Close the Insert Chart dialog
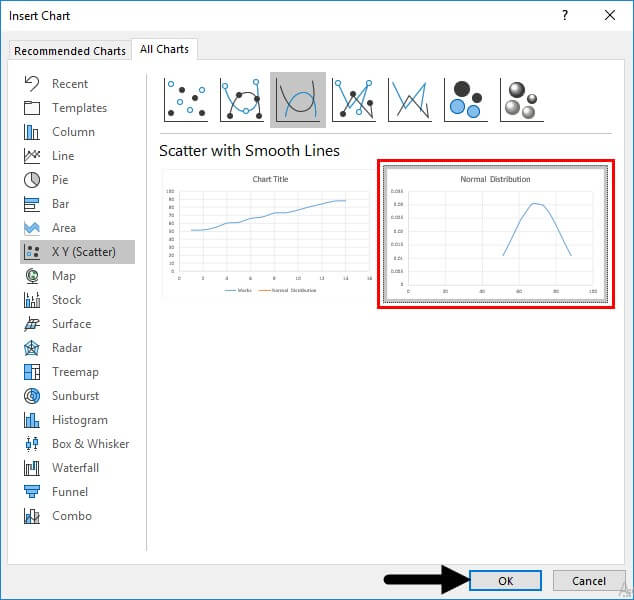The width and height of the screenshot is (634, 600). pos(610,16)
